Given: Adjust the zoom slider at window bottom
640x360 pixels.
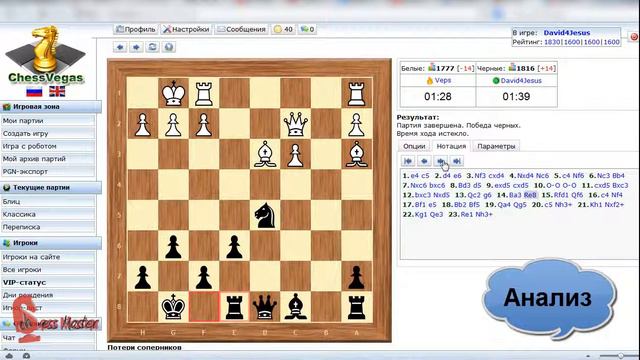Looking at the screenshot, I should (620, 356).
